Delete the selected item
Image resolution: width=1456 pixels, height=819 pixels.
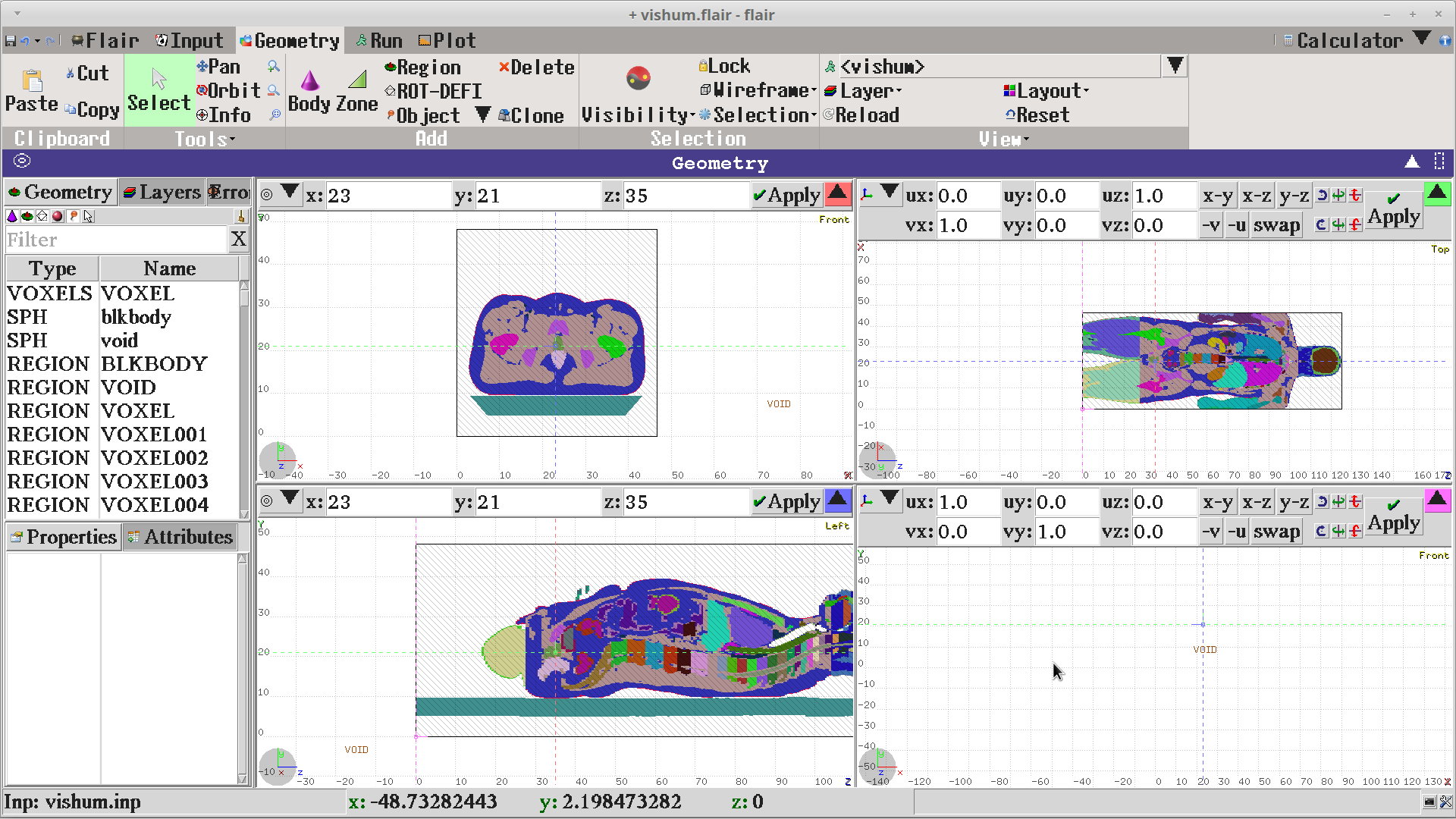coord(537,67)
